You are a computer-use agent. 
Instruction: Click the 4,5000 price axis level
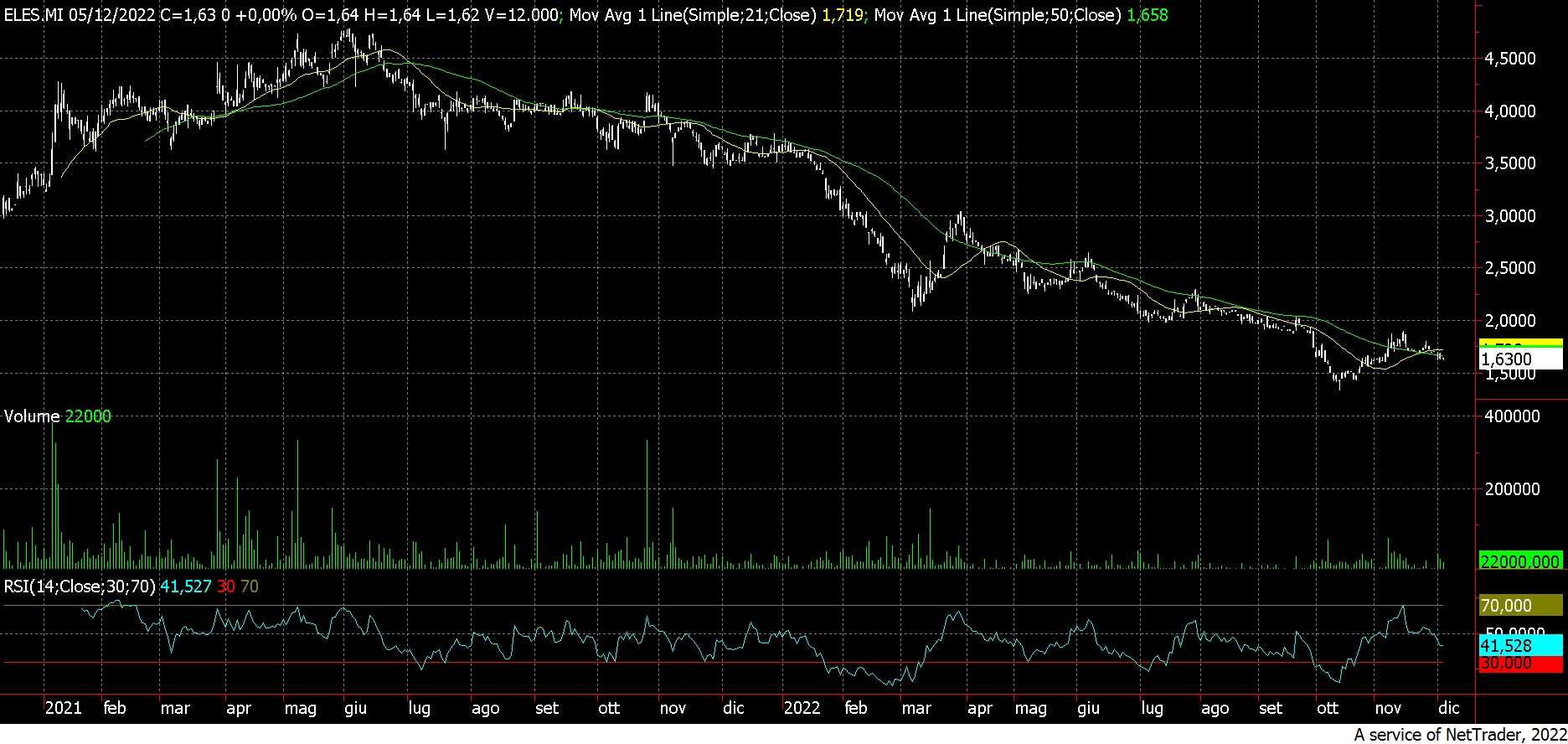[x=1509, y=59]
